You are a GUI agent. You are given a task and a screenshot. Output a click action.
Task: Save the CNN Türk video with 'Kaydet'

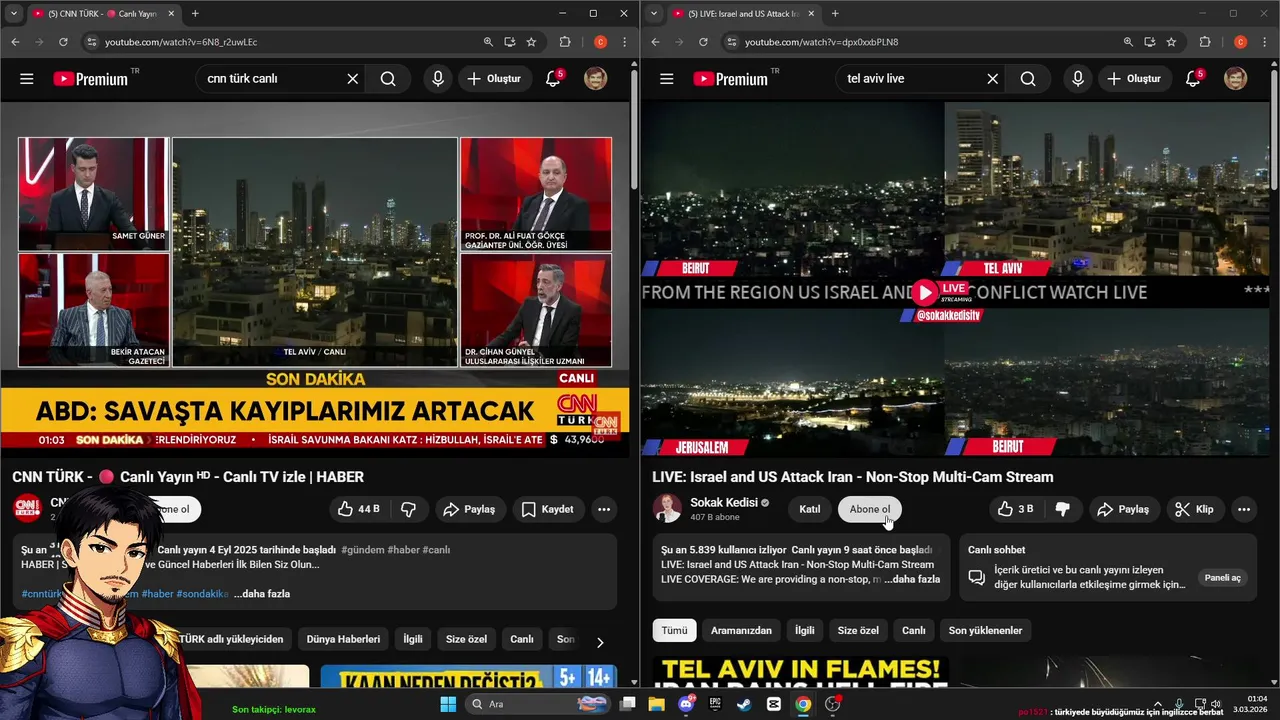click(548, 509)
